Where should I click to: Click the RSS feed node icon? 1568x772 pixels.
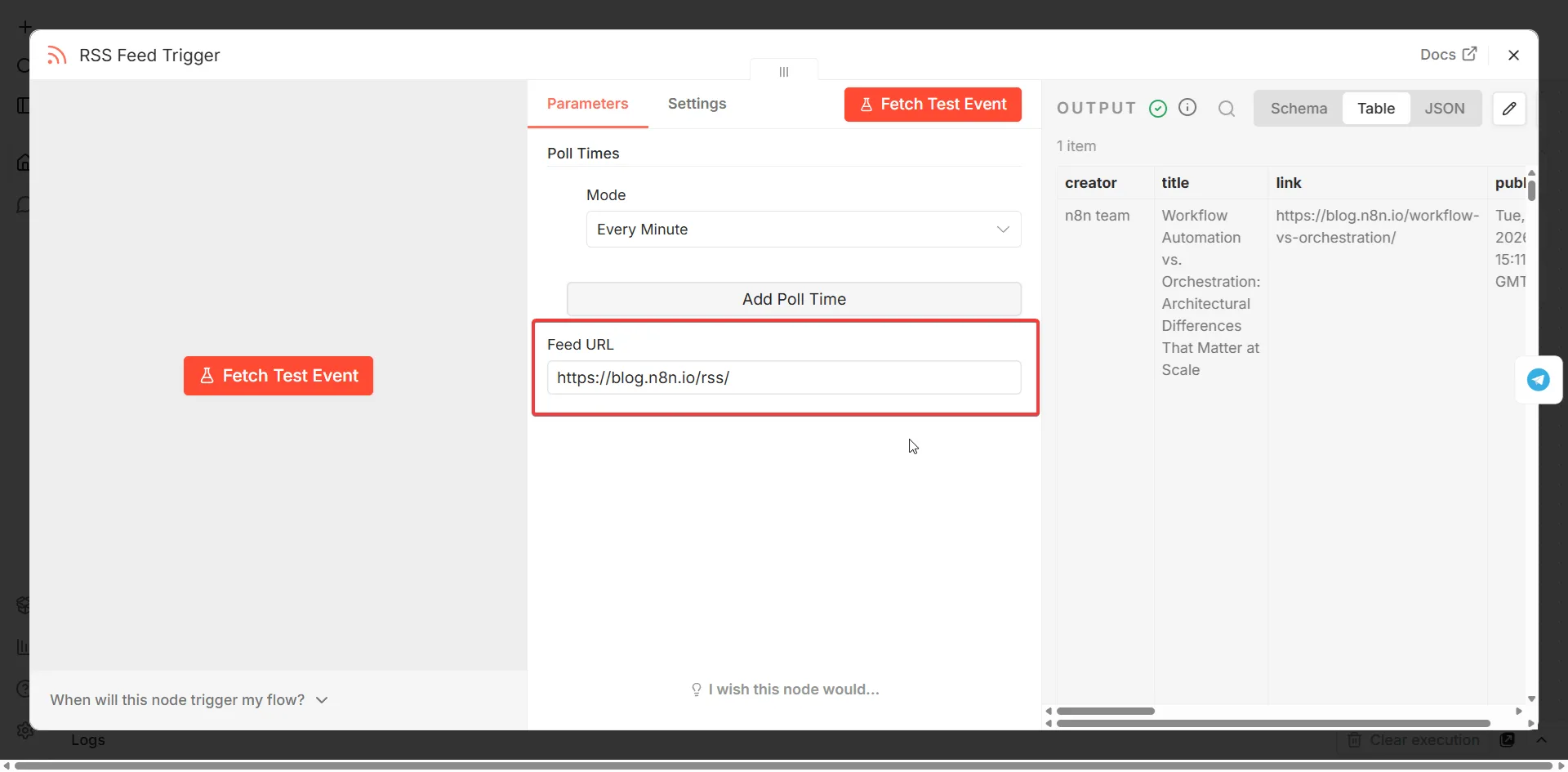[x=56, y=55]
